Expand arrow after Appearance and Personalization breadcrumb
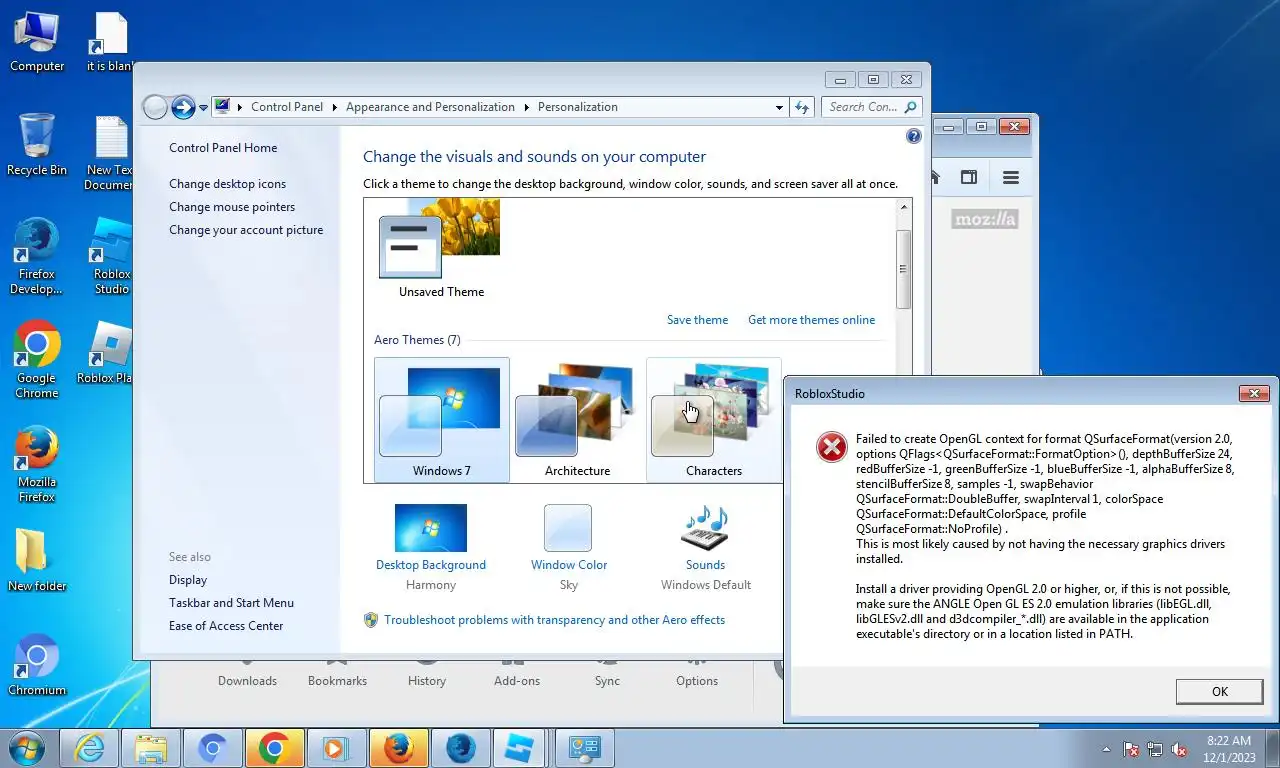The image size is (1280, 768). 527,107
